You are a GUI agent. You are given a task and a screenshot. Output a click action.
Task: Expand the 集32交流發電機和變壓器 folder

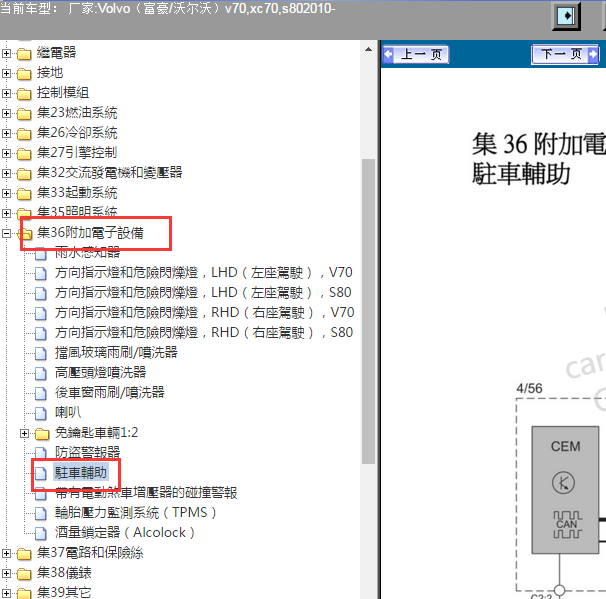[6, 173]
